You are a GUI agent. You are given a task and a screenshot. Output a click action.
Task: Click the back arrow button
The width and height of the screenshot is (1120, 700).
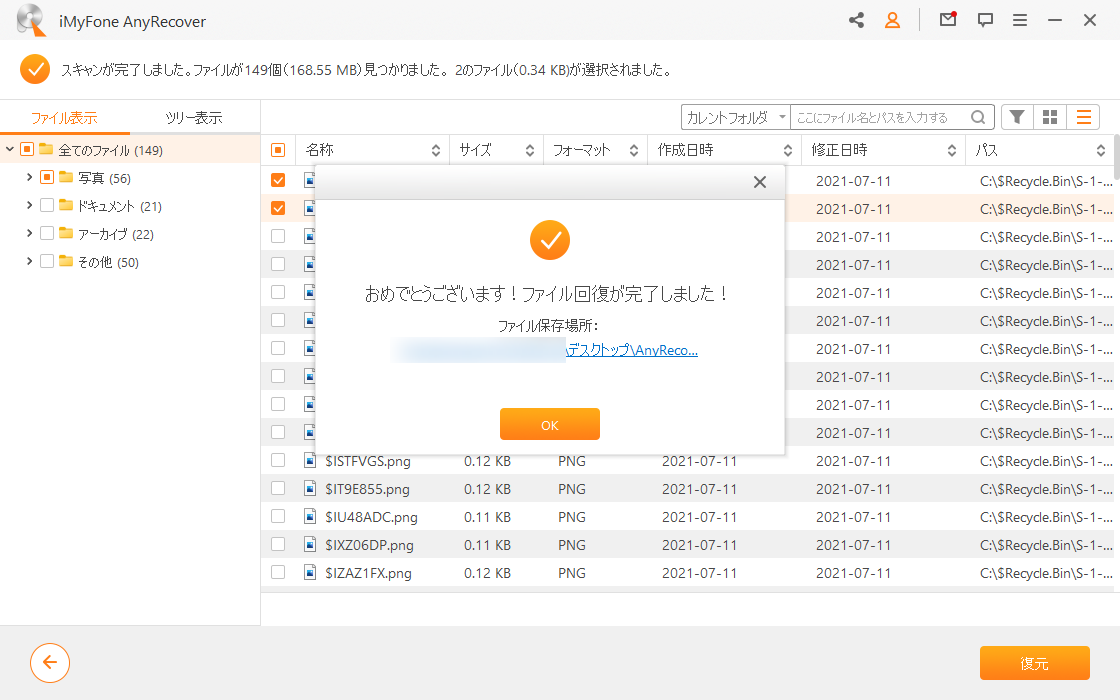50,663
